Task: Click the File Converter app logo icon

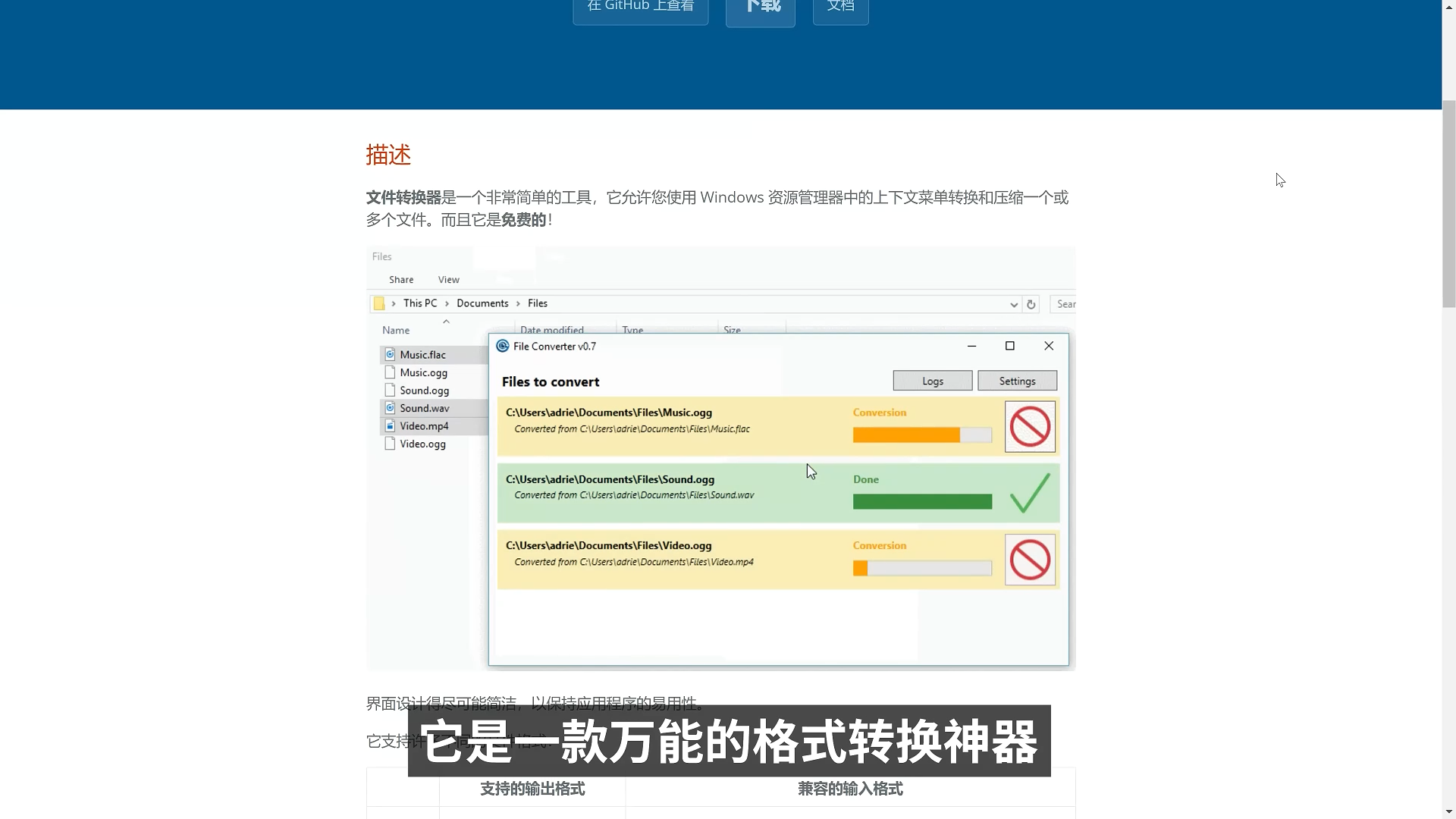Action: tap(502, 347)
